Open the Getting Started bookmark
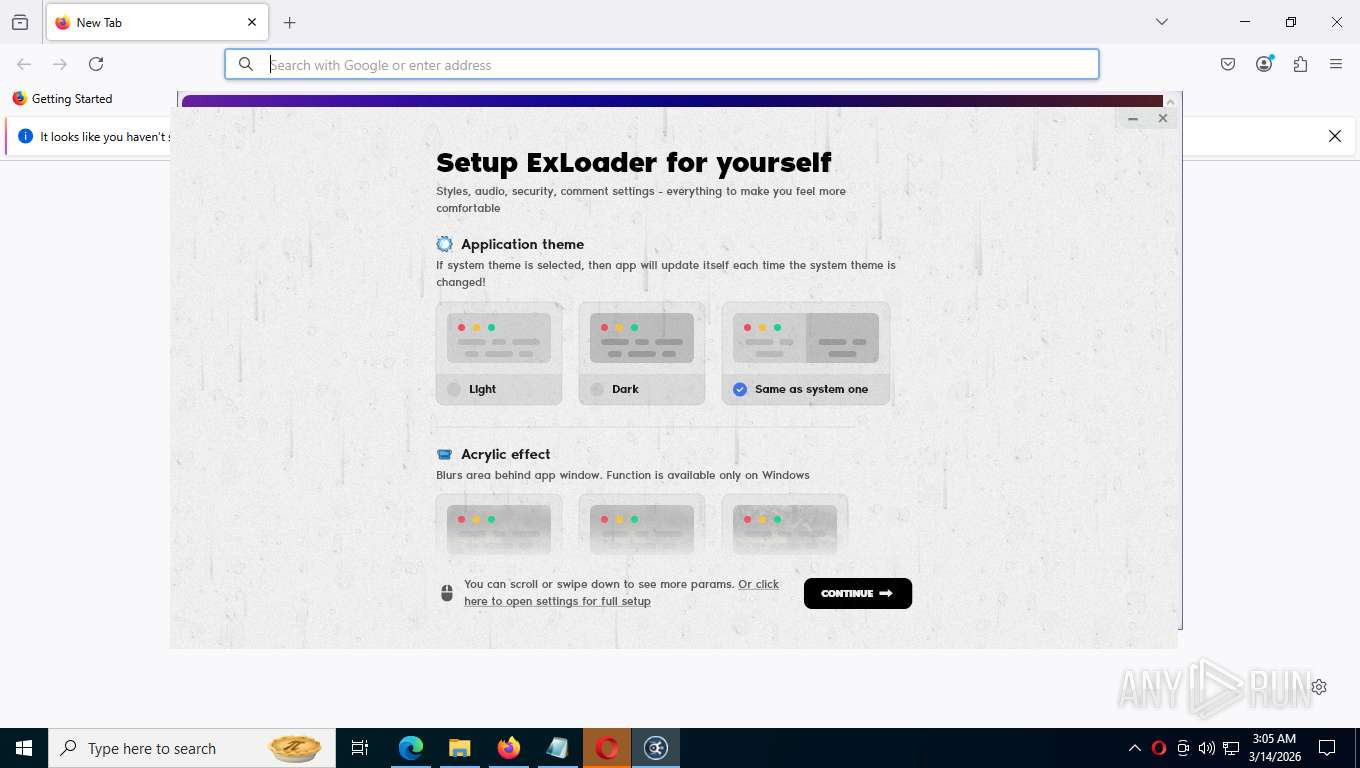 coord(62,98)
